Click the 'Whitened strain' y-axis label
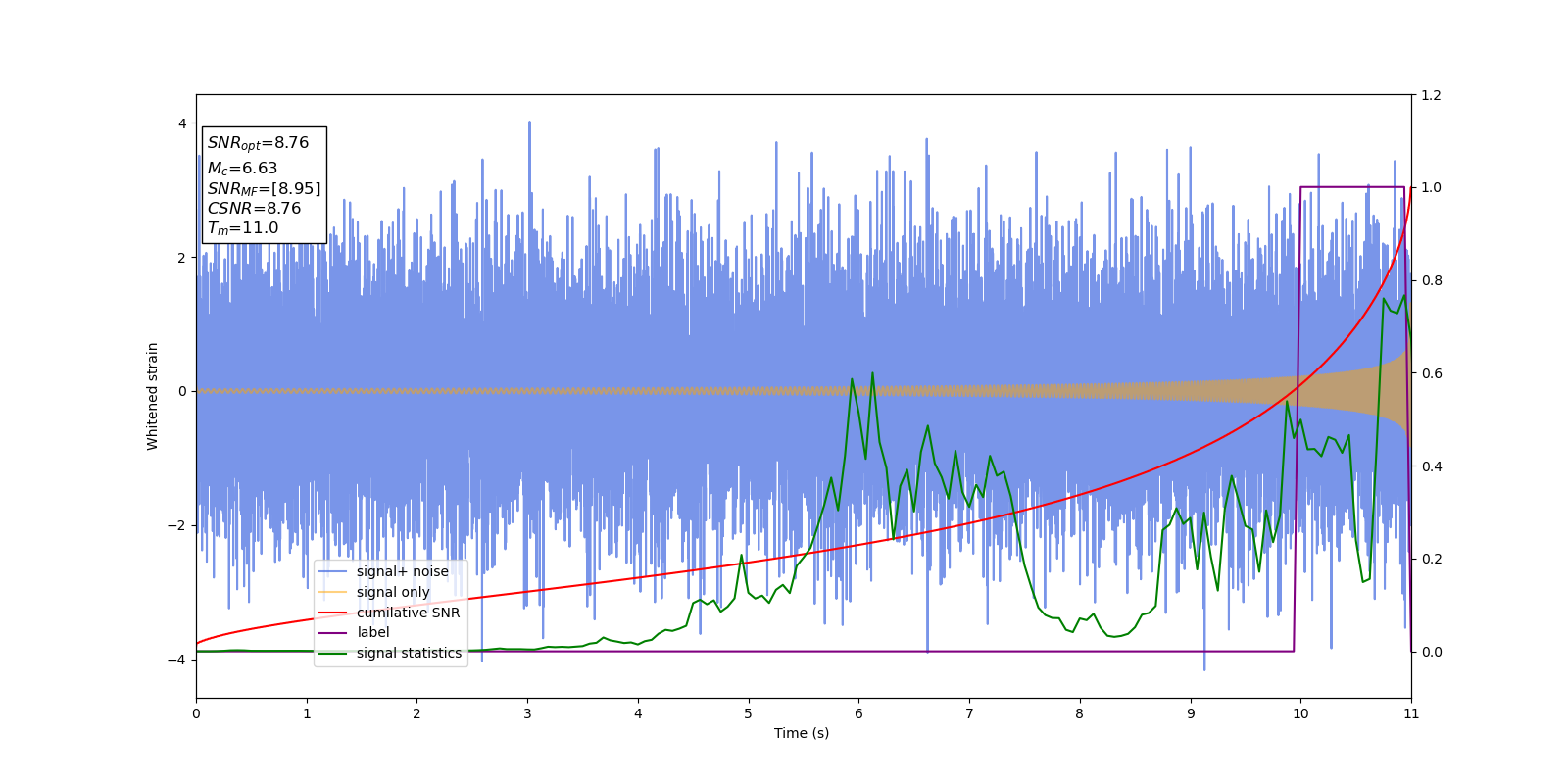 click(x=153, y=396)
